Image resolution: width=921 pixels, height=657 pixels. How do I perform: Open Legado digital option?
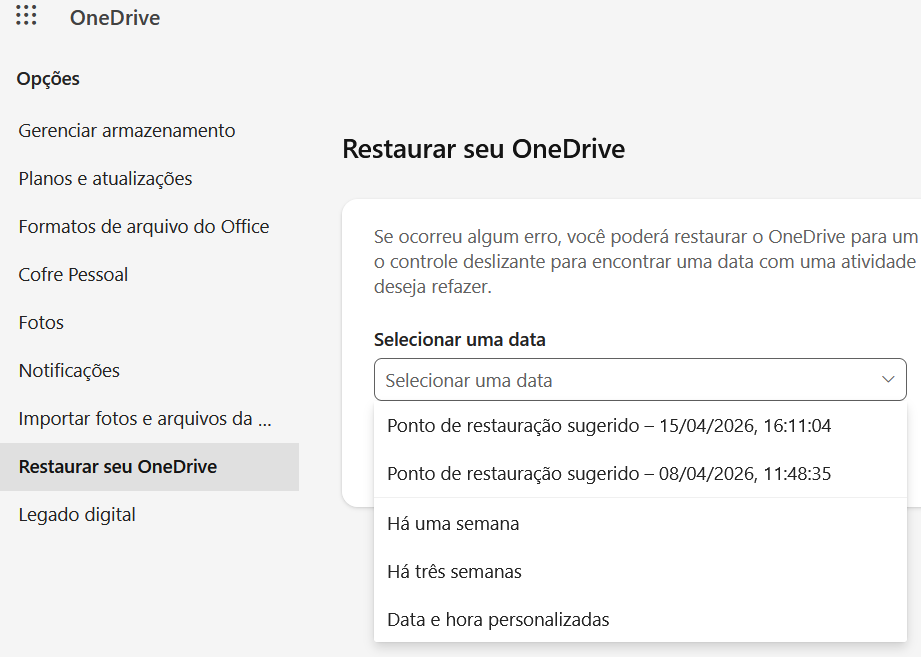78,515
